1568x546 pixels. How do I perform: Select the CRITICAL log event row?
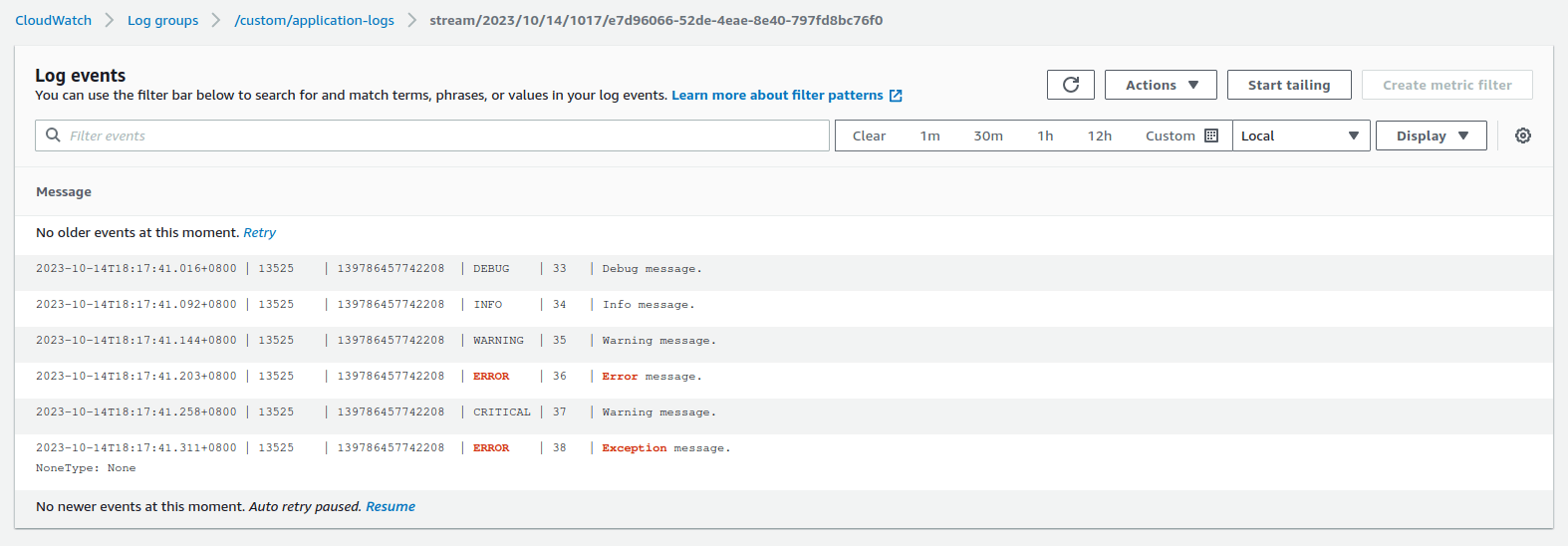pyautogui.click(x=784, y=412)
